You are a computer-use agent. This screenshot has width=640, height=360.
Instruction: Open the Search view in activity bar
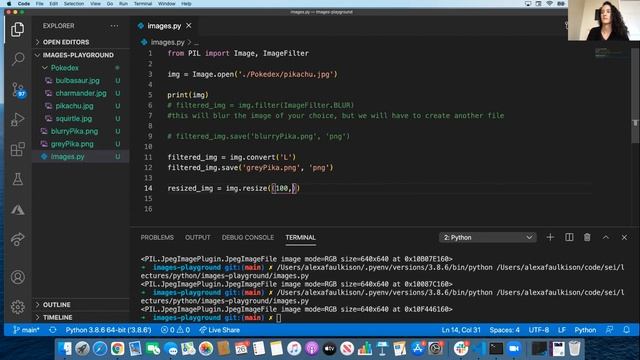click(18, 59)
